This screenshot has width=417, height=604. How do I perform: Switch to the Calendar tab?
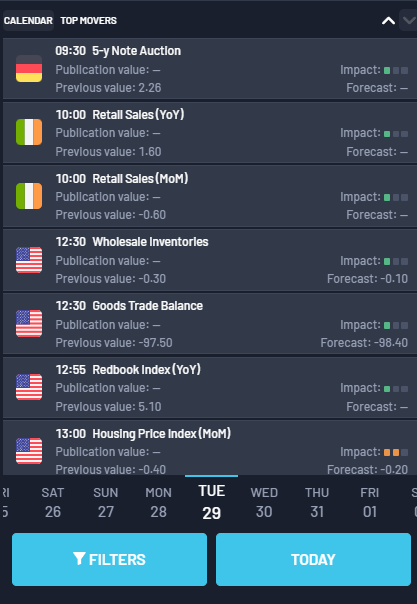point(28,20)
